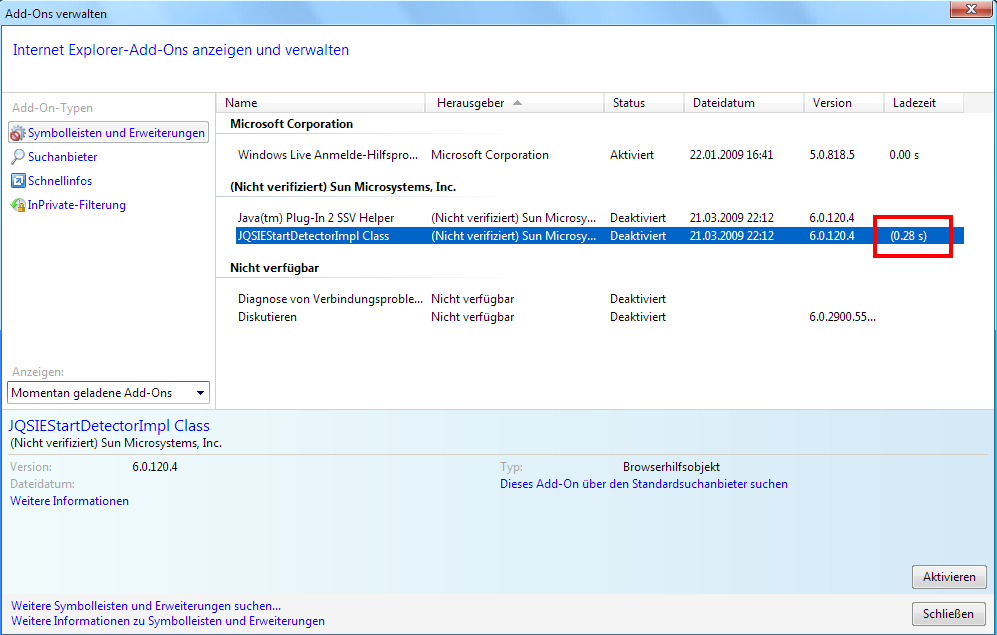Open the 'Weitere Informationen' link in details pane
Image resolution: width=997 pixels, height=635 pixels.
click(69, 501)
